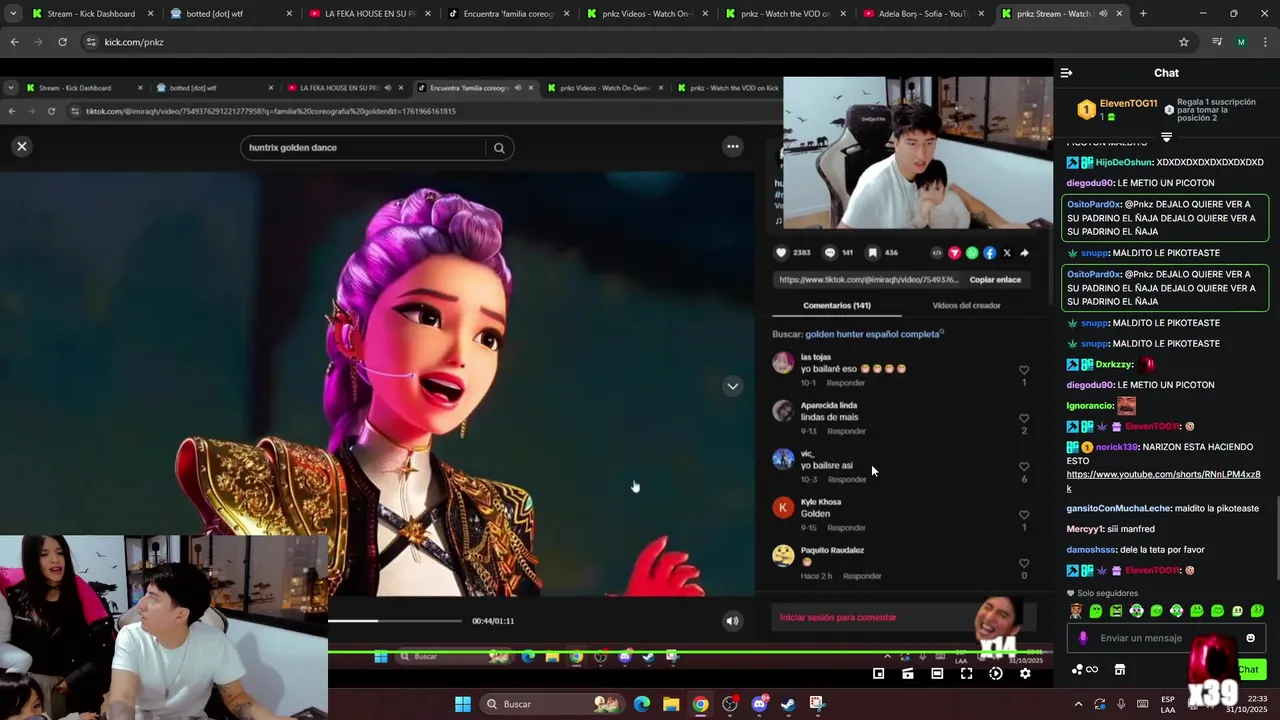Viewport: 1280px width, 720px height.
Task: Enter Kick player fullscreen
Action: tap(966, 674)
